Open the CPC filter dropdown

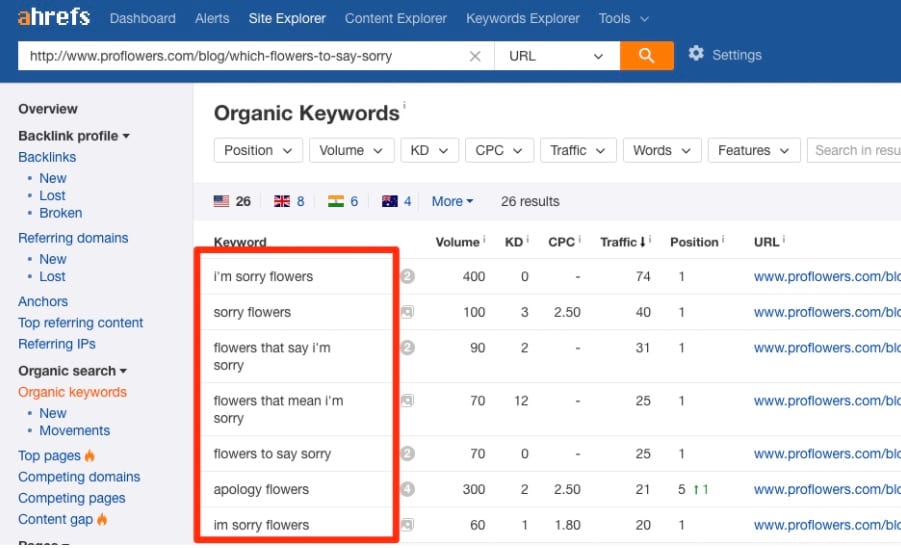[x=499, y=150]
